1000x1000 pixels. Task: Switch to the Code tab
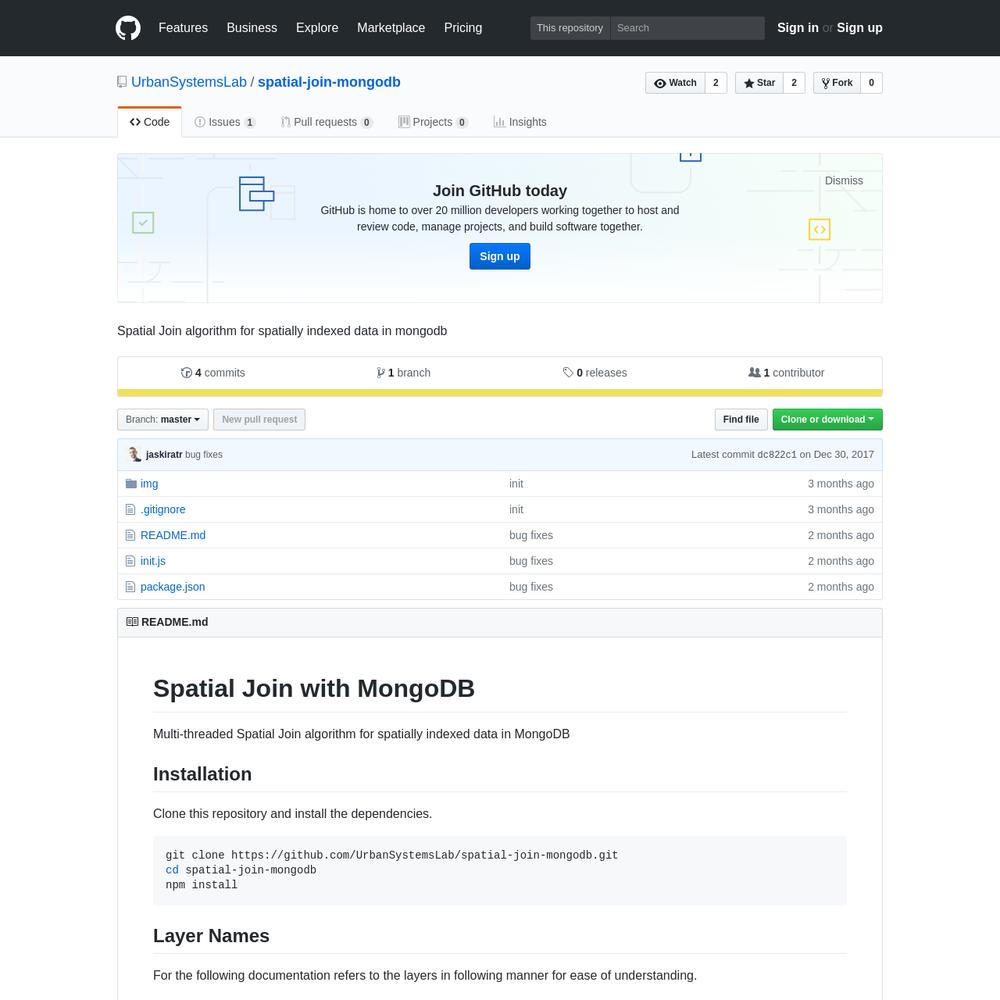(149, 122)
